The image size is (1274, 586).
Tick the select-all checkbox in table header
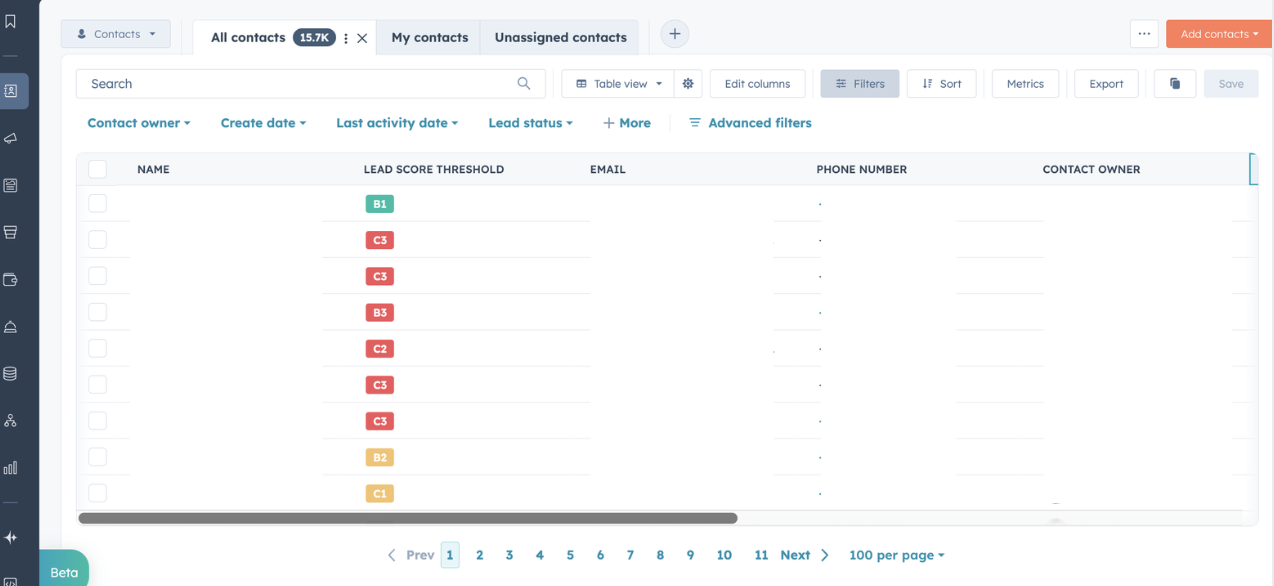tap(97, 169)
